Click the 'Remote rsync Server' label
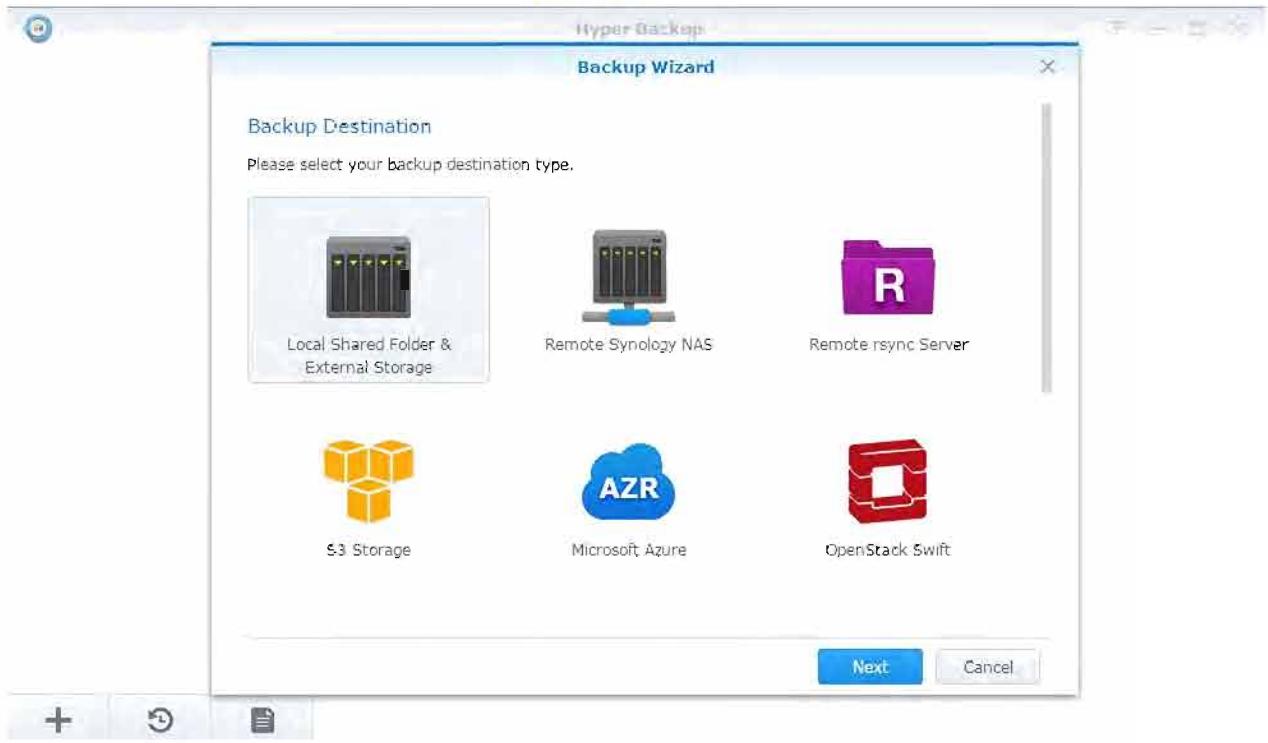Screen dimensions: 1268x743 point(888,345)
